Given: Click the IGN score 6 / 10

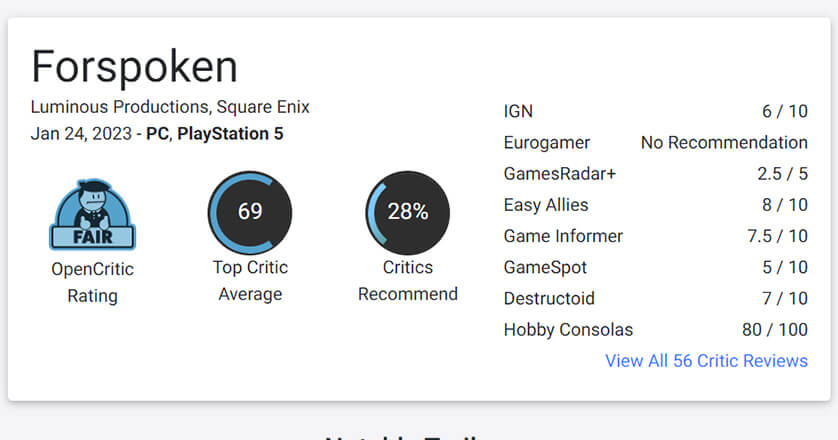Looking at the screenshot, I should click(785, 111).
